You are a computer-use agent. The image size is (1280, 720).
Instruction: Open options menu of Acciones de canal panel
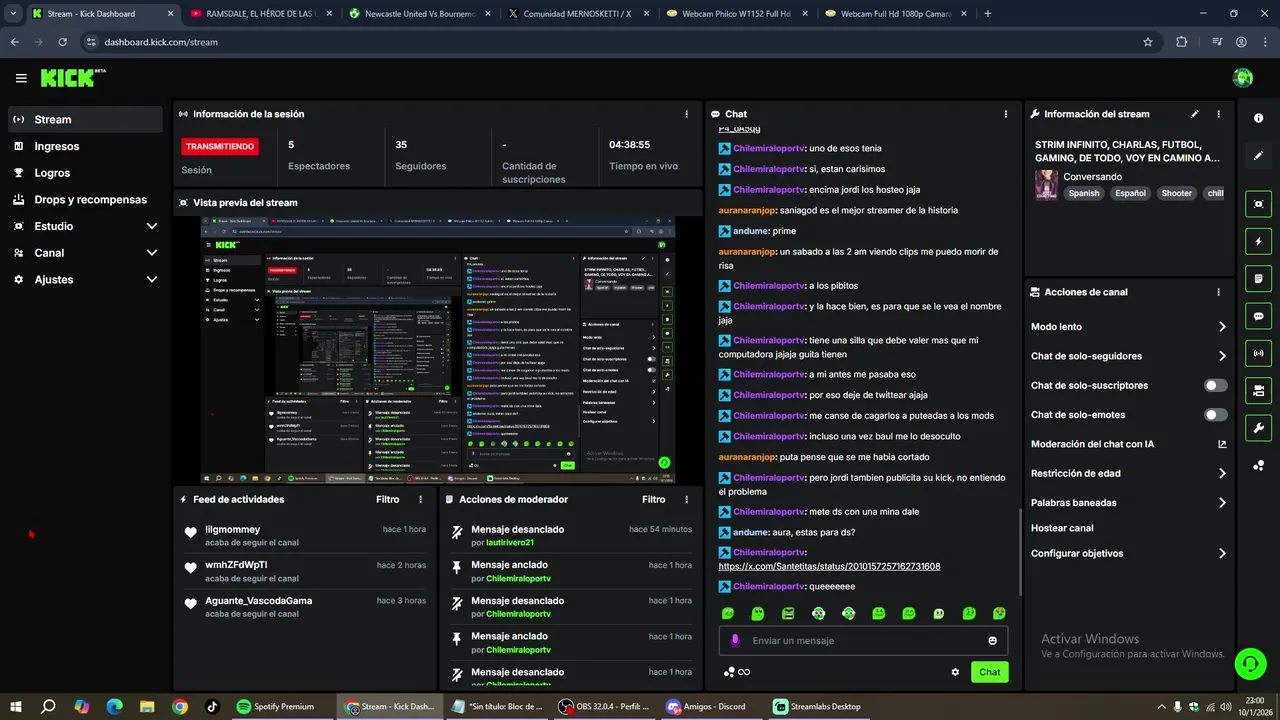(x=1218, y=292)
